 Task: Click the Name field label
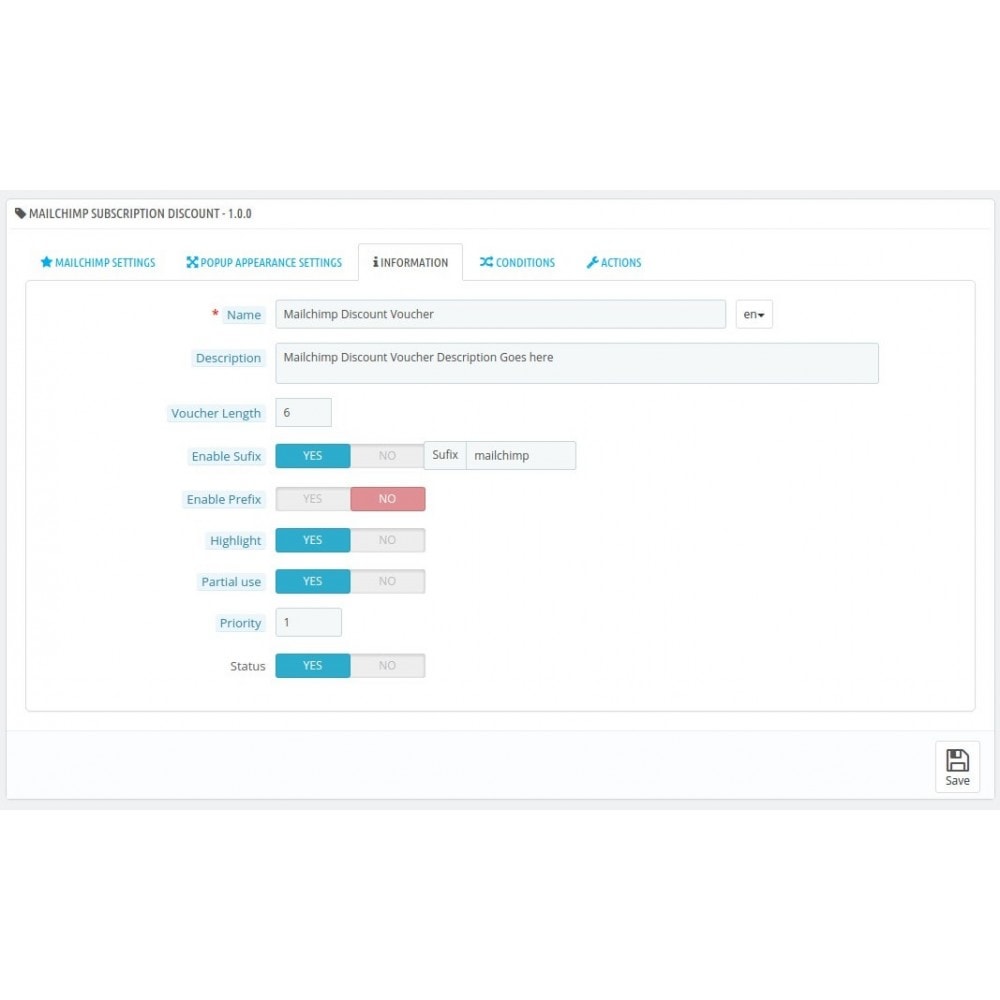click(x=244, y=315)
